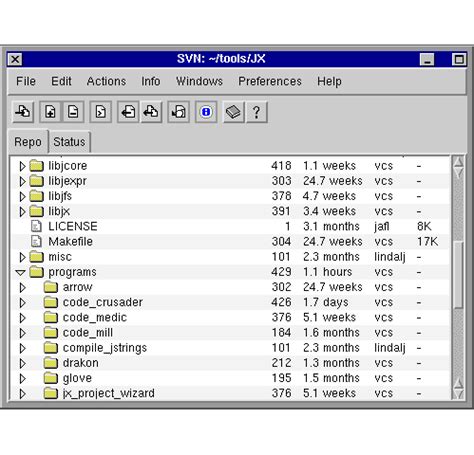Switch to the Status tab
This screenshot has height=455, width=474.
pos(69,142)
